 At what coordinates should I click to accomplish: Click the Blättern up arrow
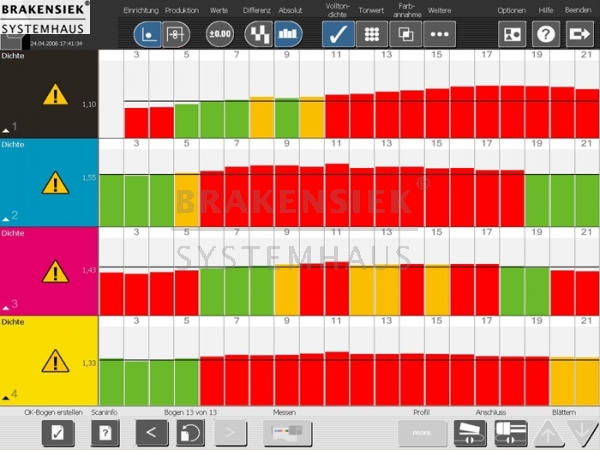[x=548, y=433]
